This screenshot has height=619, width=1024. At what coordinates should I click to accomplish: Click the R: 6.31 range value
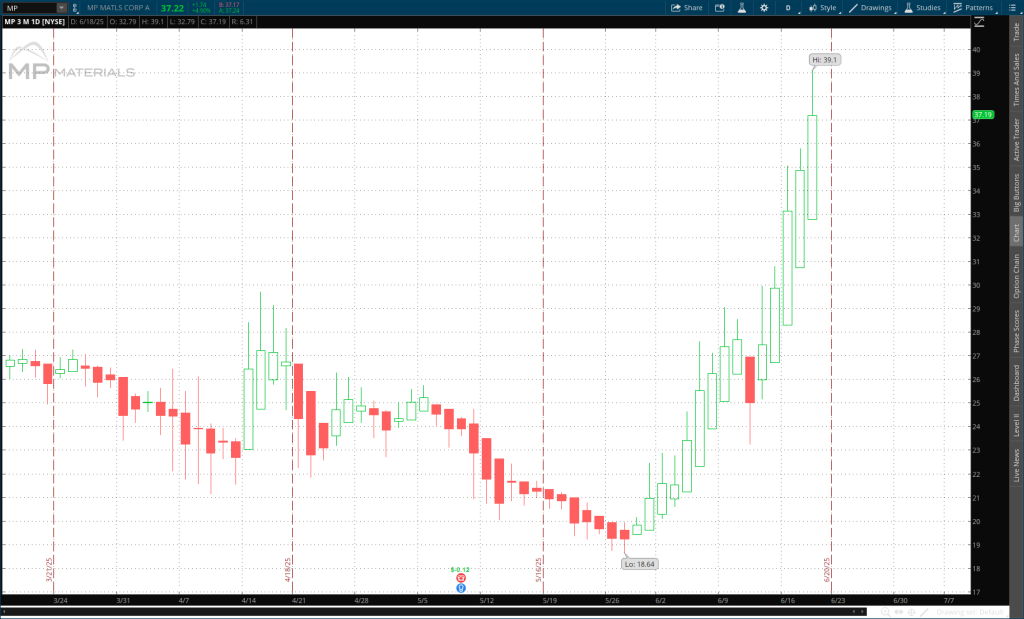pyautogui.click(x=242, y=22)
